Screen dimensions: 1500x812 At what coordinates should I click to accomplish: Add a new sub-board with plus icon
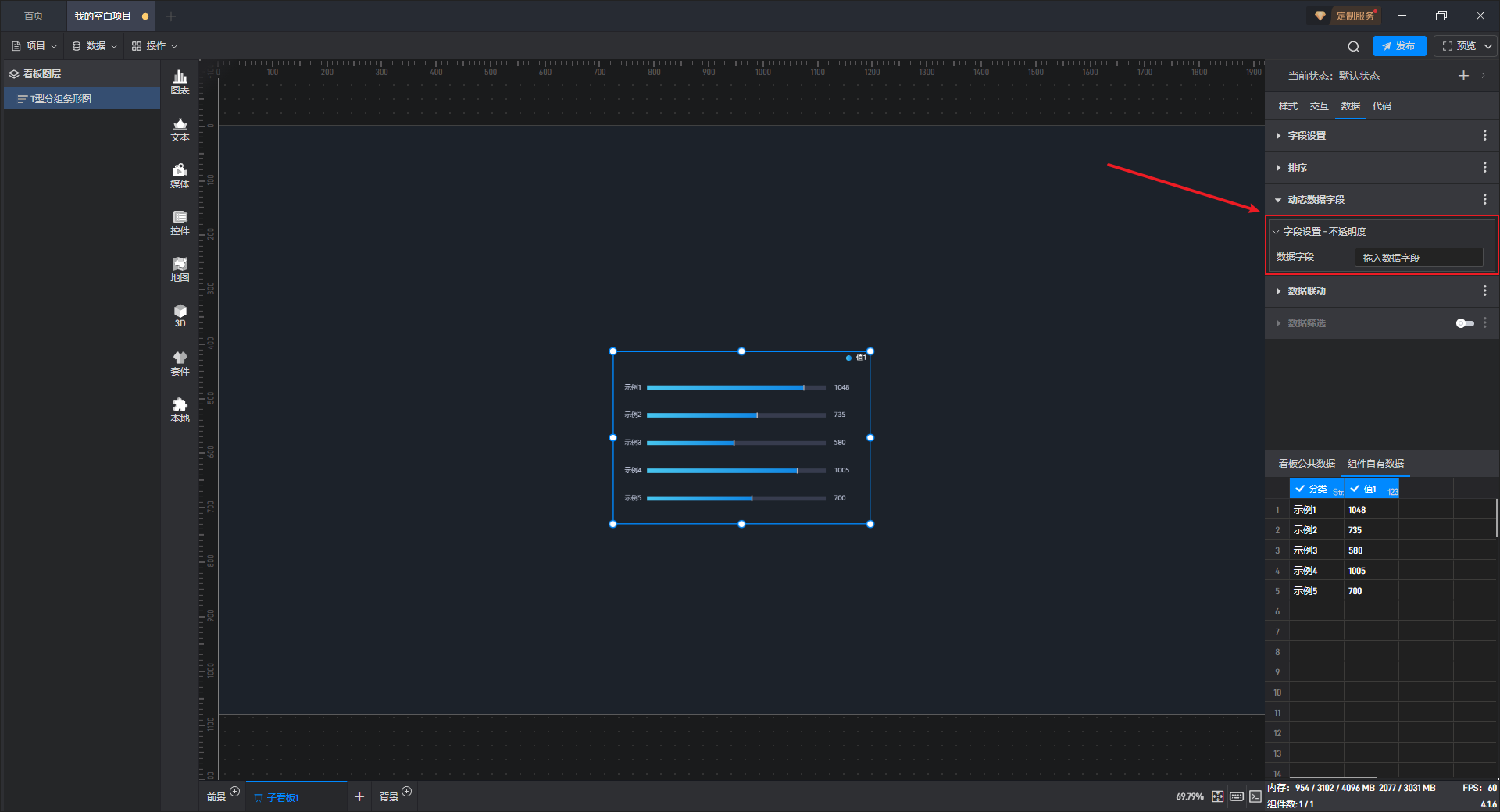coord(359,796)
